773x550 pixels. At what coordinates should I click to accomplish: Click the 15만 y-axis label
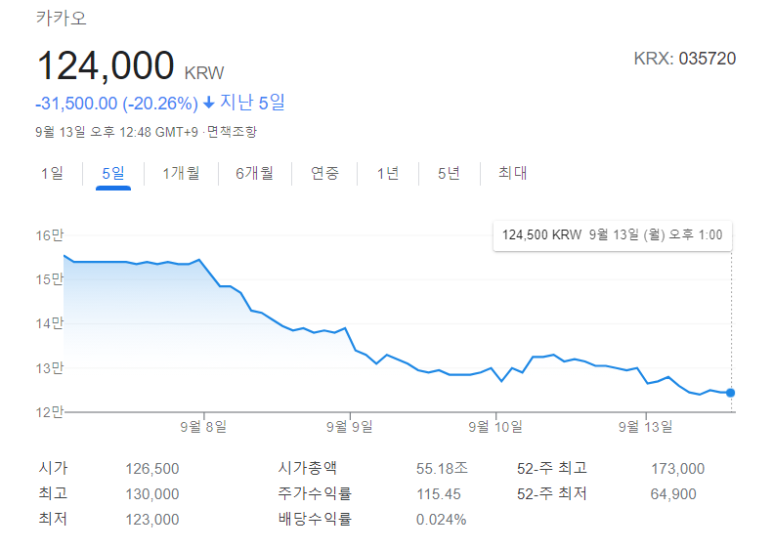tap(49, 279)
